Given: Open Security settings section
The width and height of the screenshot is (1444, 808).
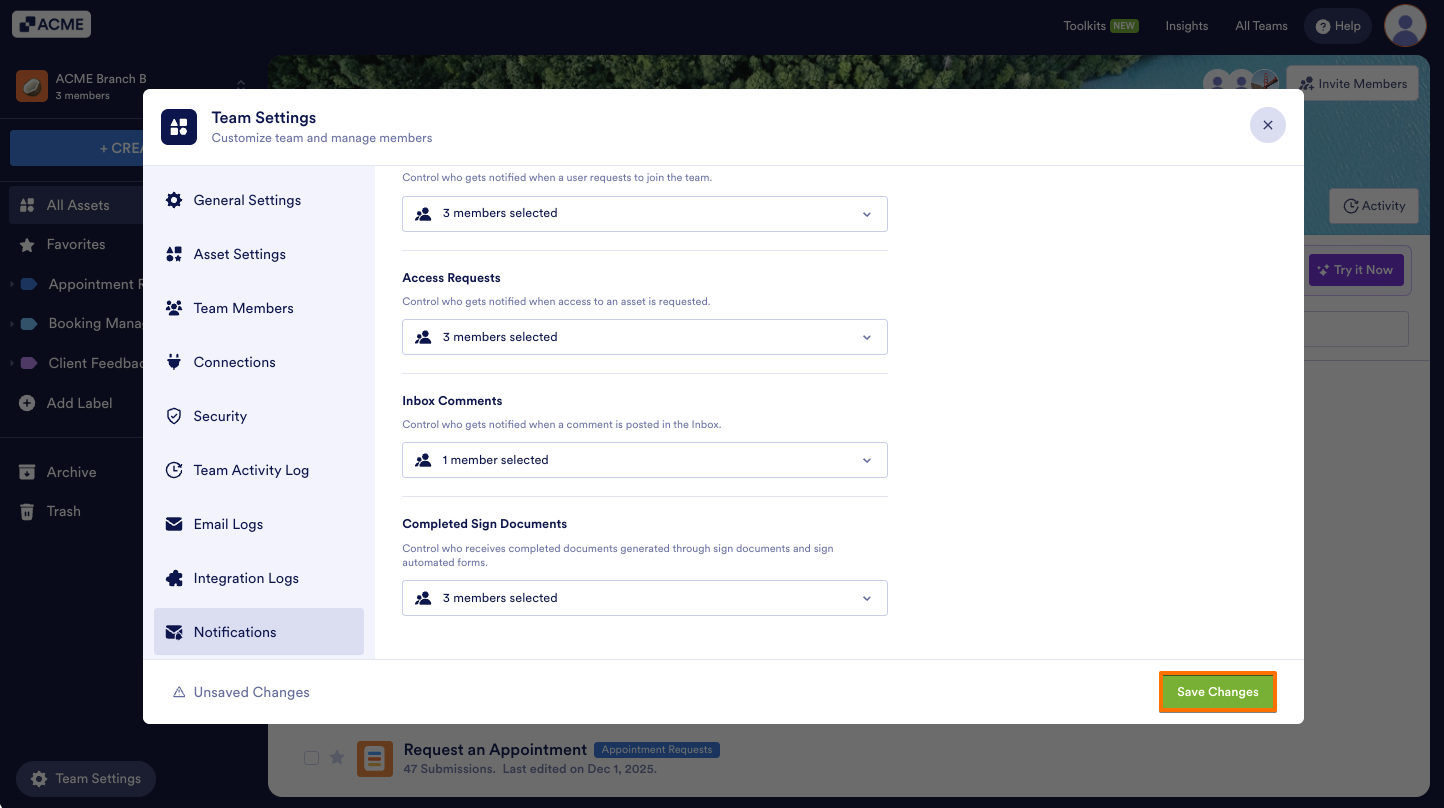Looking at the screenshot, I should click(x=259, y=416).
